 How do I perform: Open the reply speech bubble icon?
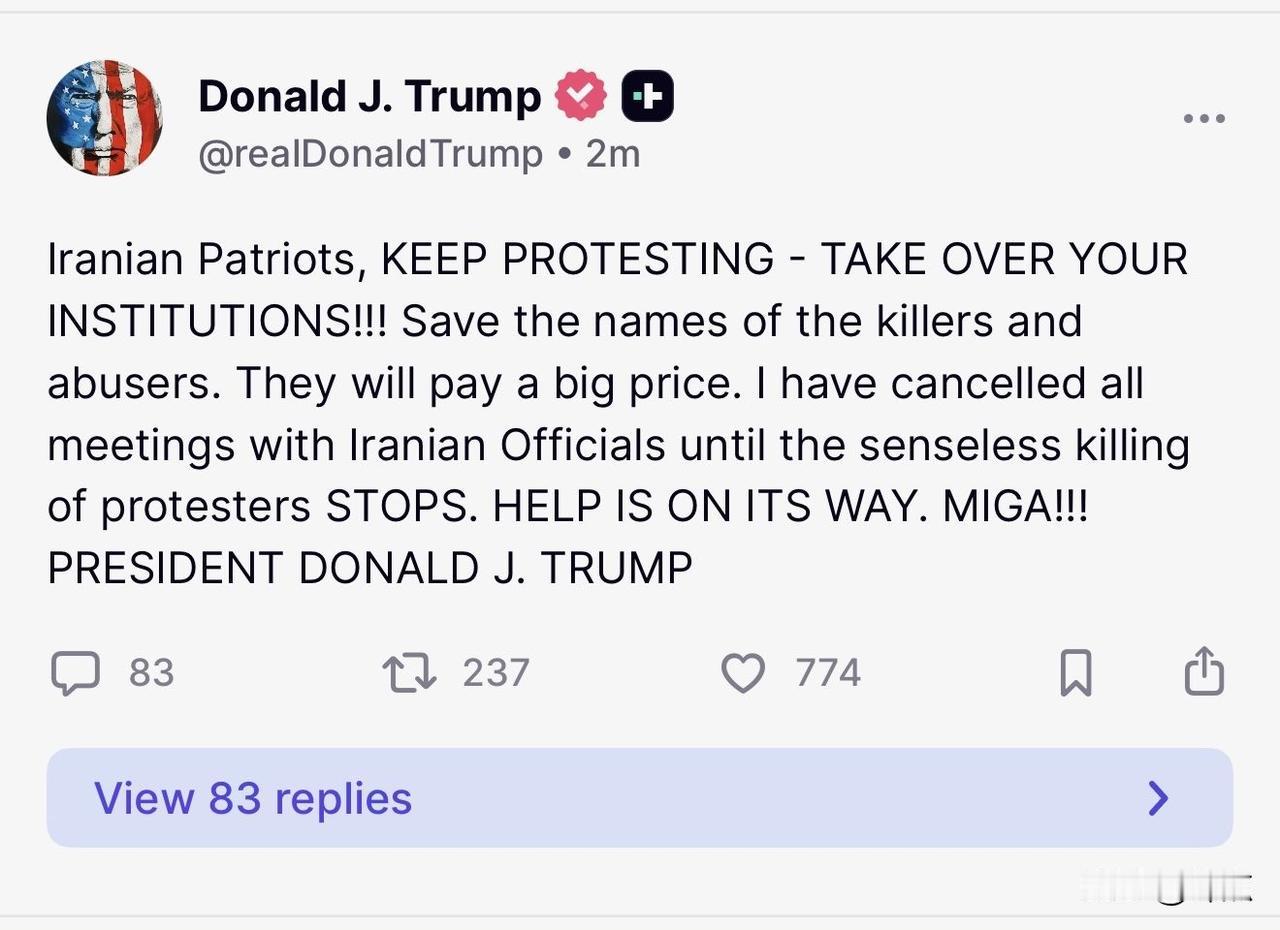75,673
